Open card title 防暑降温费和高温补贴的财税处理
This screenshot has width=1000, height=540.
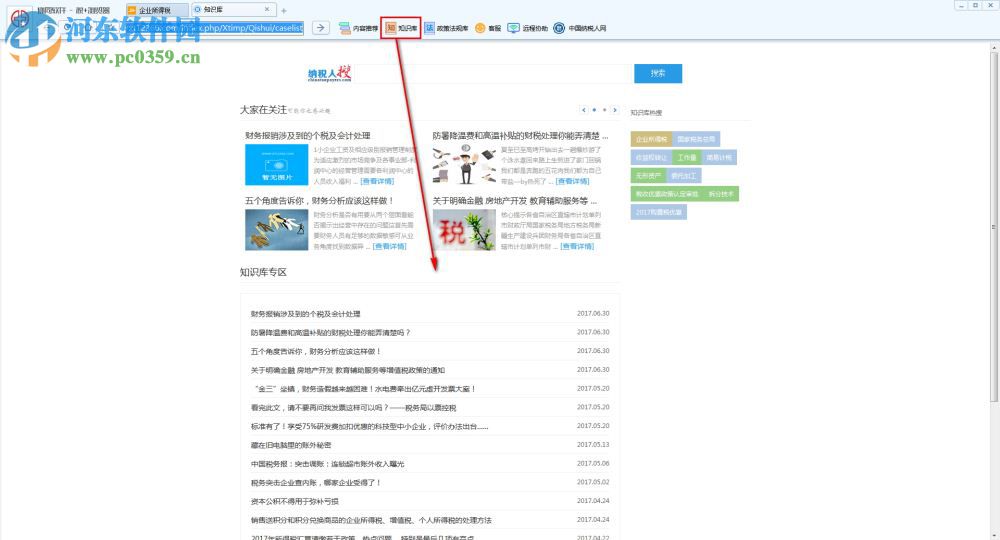[x=520, y=136]
